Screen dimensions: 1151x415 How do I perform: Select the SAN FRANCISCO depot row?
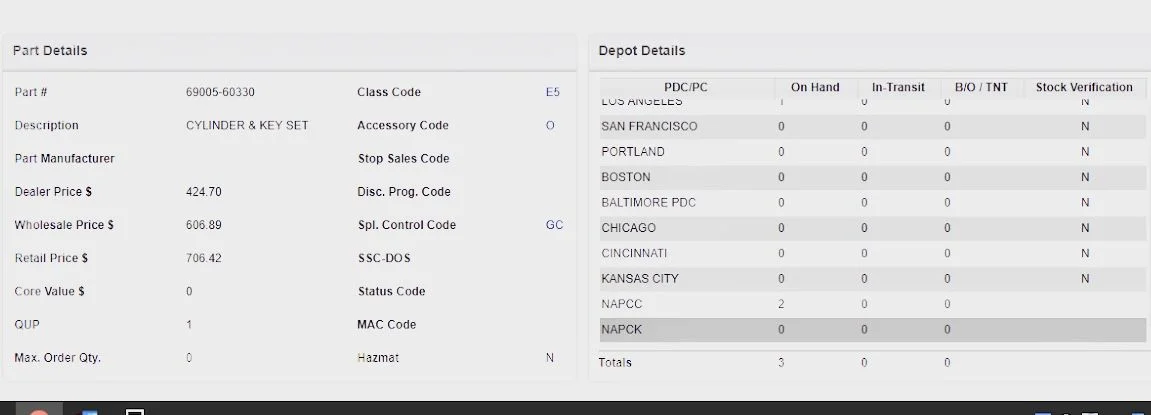649,127
